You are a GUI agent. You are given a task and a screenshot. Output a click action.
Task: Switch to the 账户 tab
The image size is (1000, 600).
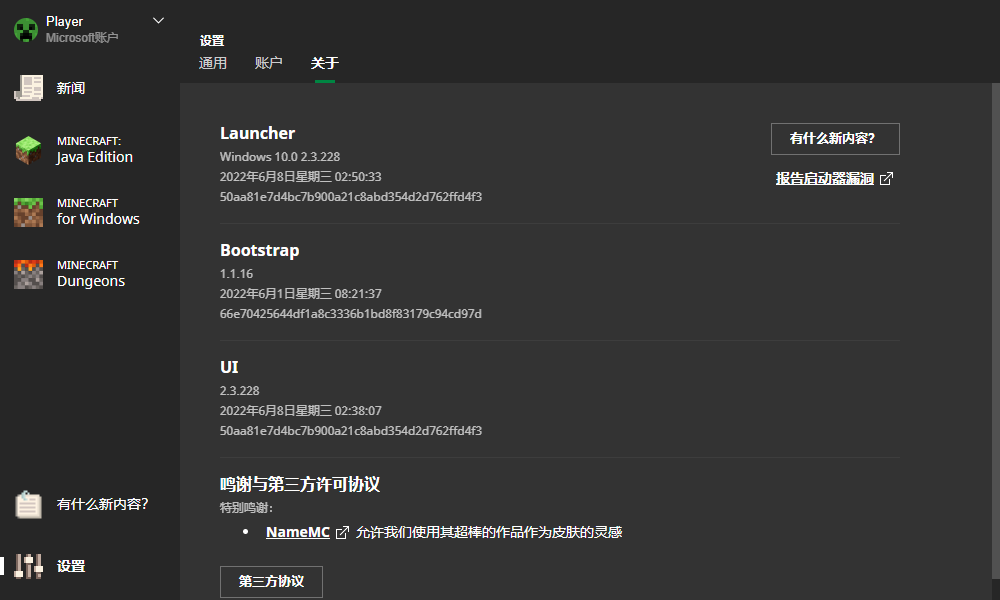coord(268,63)
